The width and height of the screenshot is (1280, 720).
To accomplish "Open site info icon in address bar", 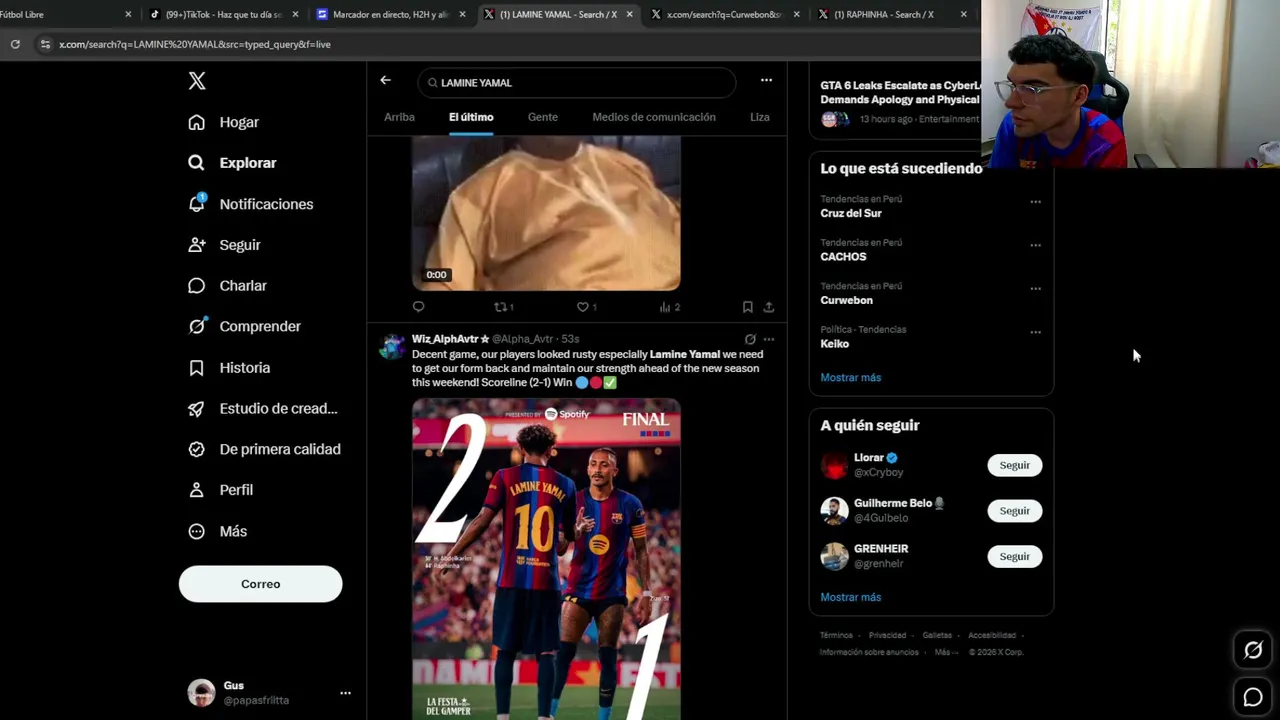I will 45,44.
